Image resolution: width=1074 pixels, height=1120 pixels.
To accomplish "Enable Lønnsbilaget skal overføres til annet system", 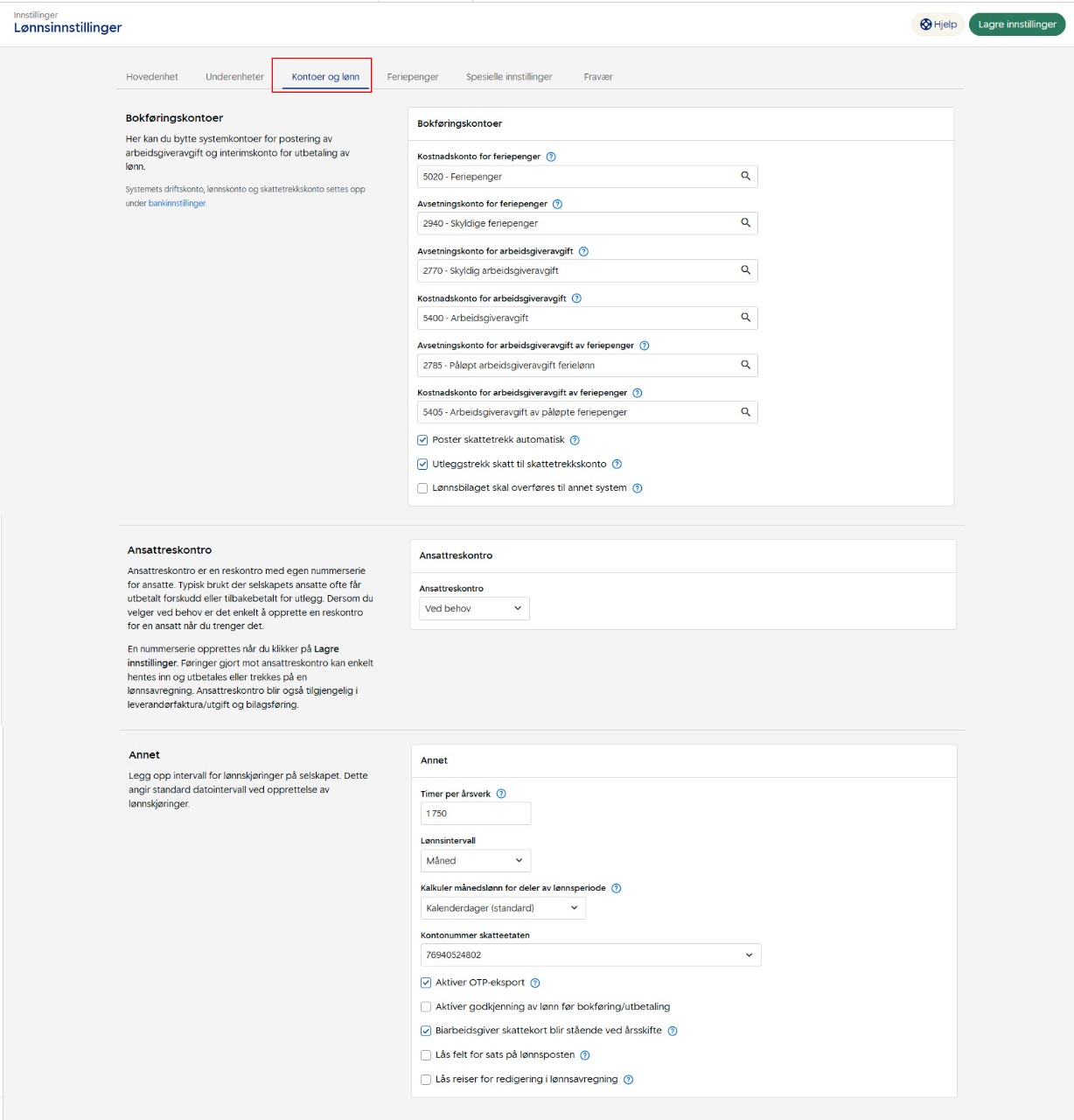I will [x=423, y=488].
